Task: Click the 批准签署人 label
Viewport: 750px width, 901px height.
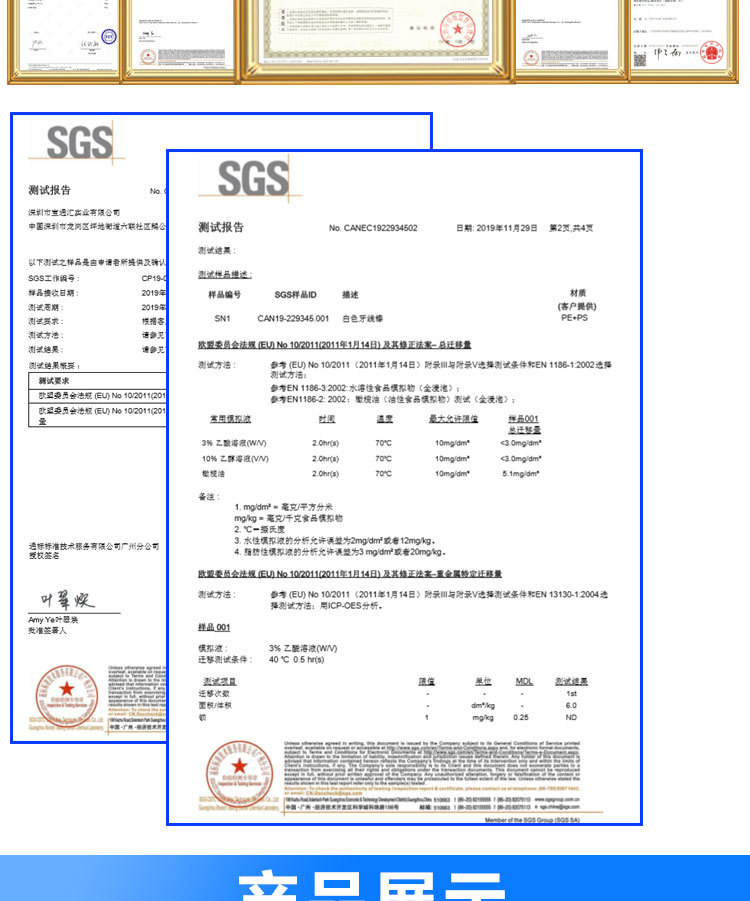Action: pyautogui.click(x=47, y=631)
